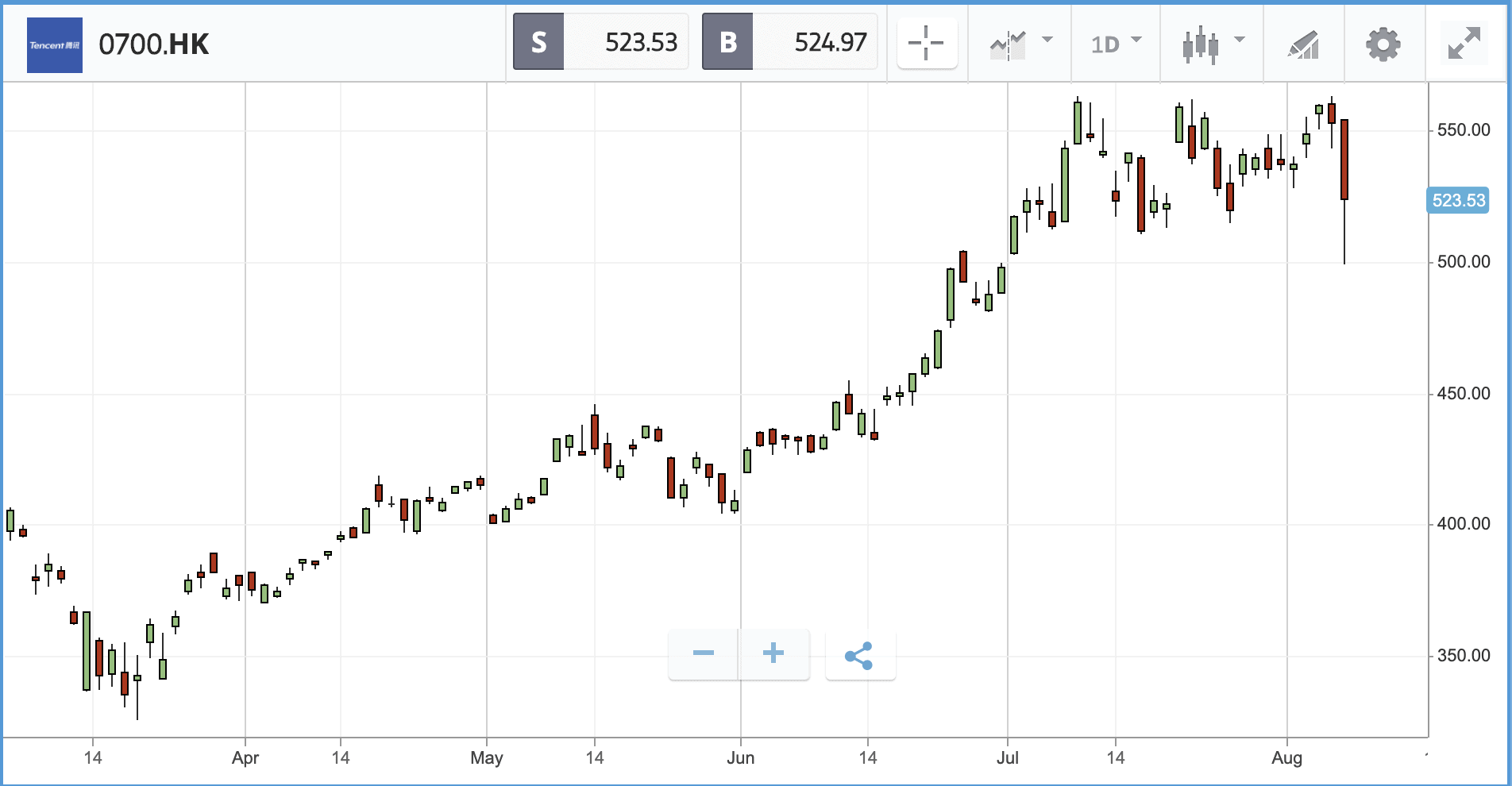Viewport: 1512px width, 786px height.
Task: Zoom in the chart with plus
Action: pyautogui.click(x=773, y=653)
